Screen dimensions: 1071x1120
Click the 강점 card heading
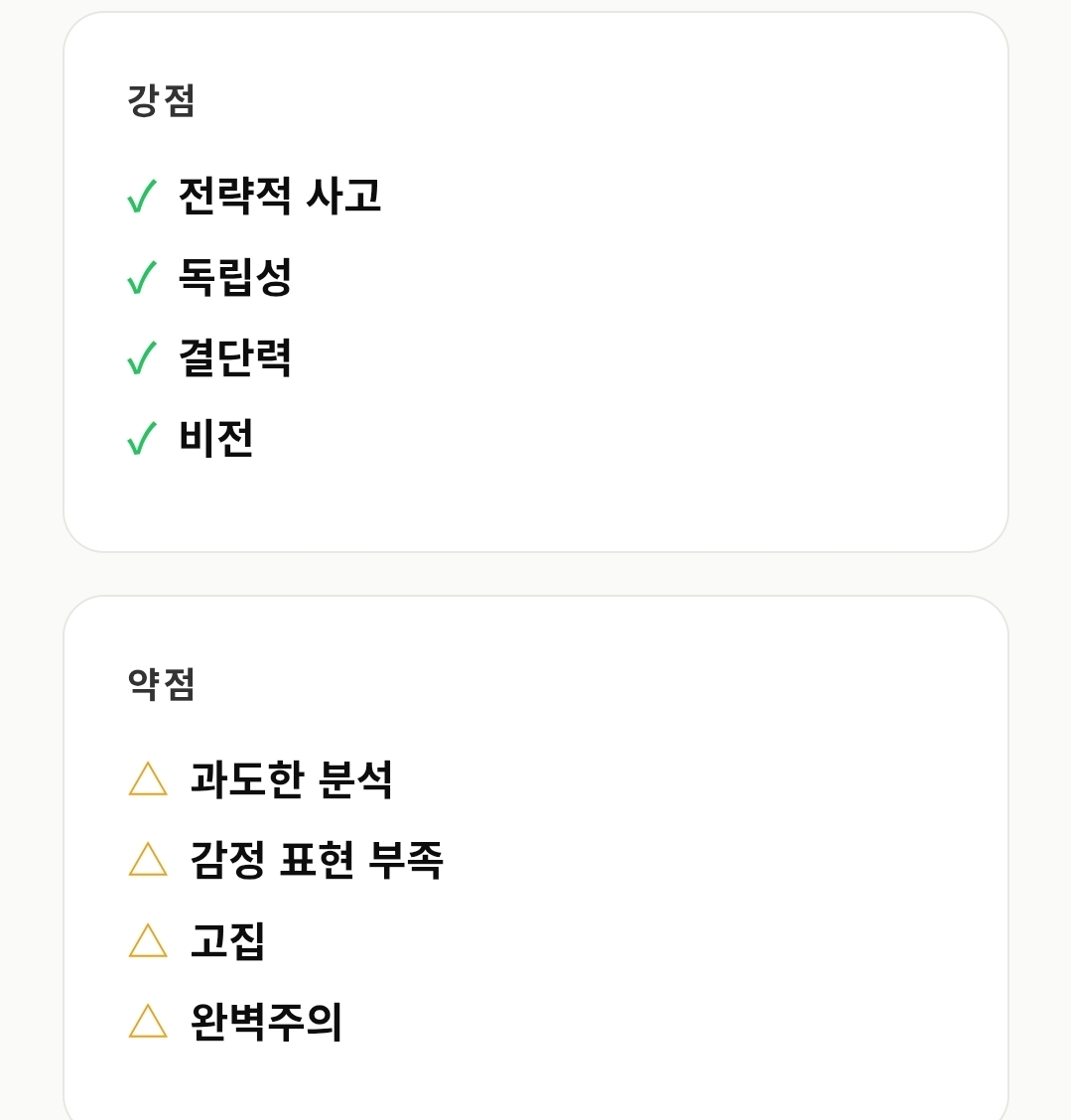(x=162, y=101)
